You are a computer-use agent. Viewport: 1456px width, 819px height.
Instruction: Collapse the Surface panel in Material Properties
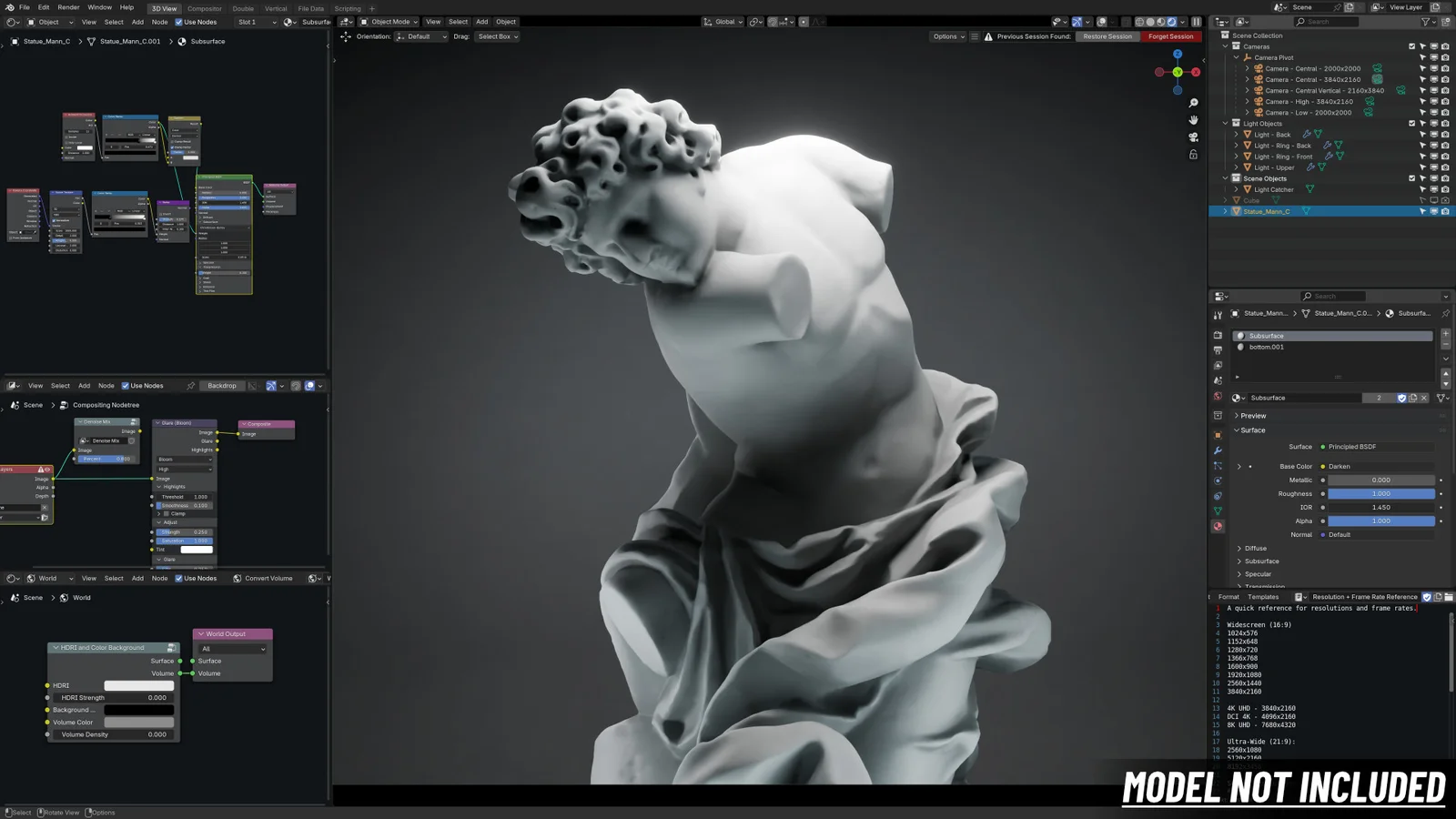click(1252, 430)
